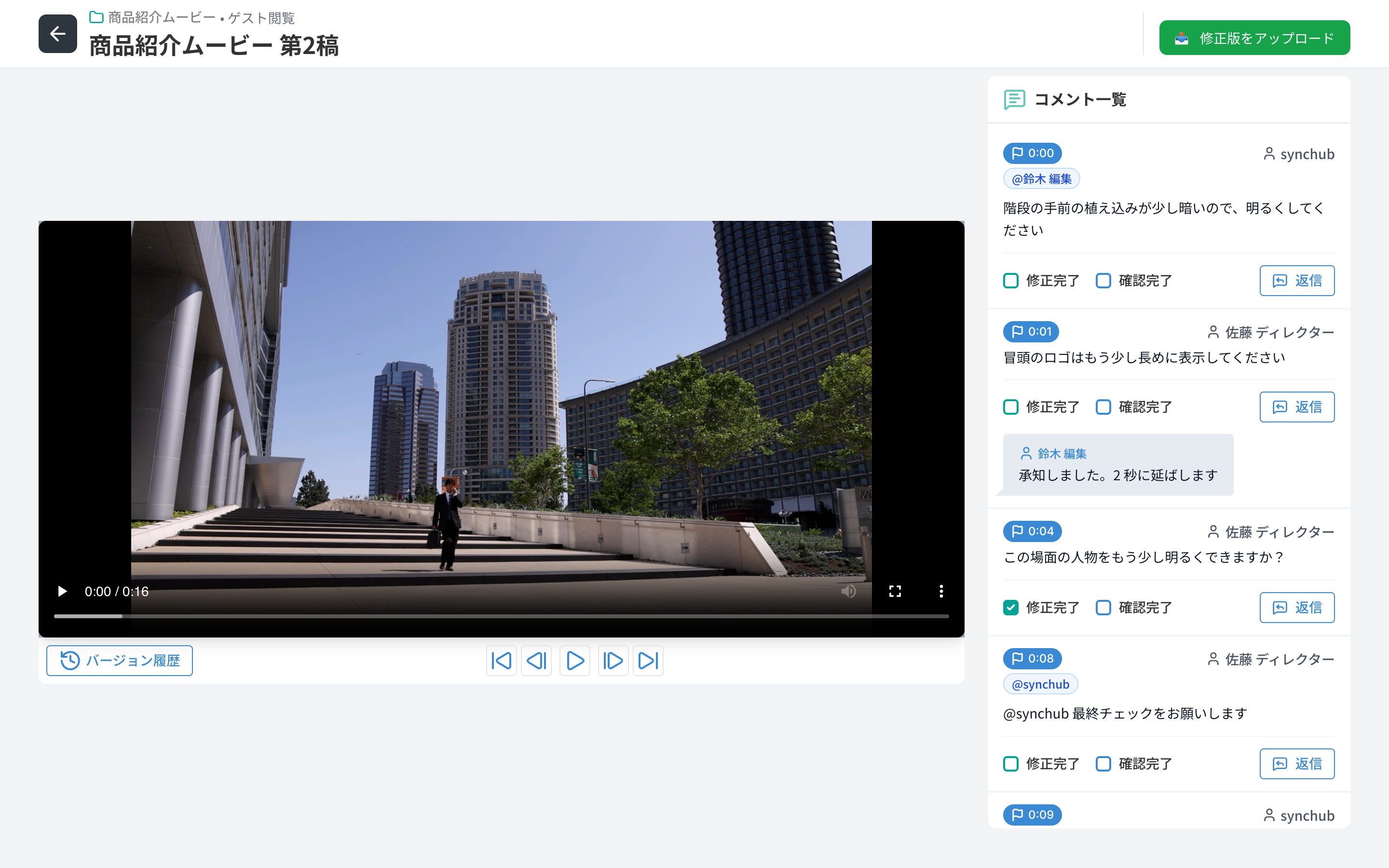Click reply text 承知しました。2 秒に延ばします

click(x=1117, y=475)
